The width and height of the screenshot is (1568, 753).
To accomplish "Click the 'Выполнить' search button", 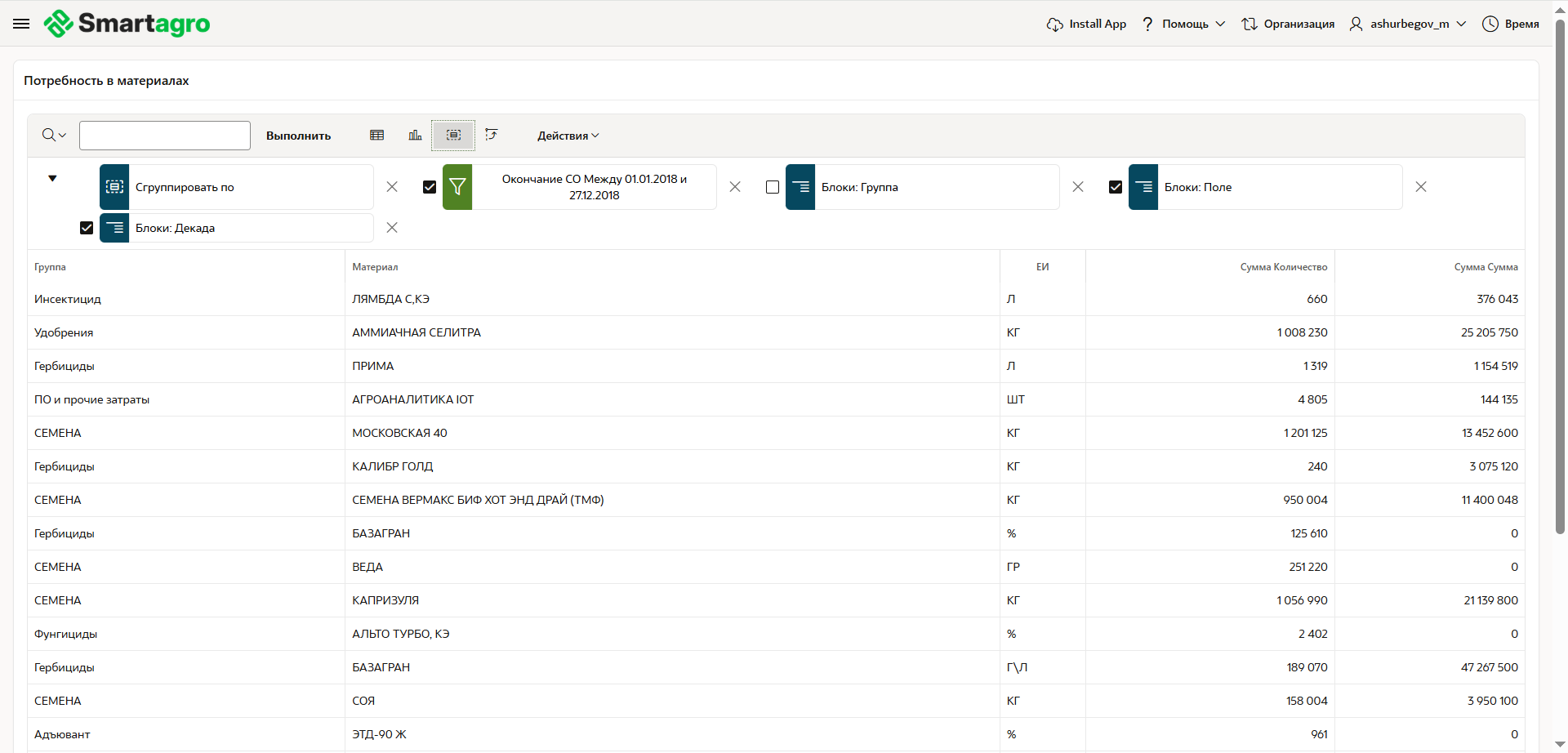I will (x=298, y=136).
